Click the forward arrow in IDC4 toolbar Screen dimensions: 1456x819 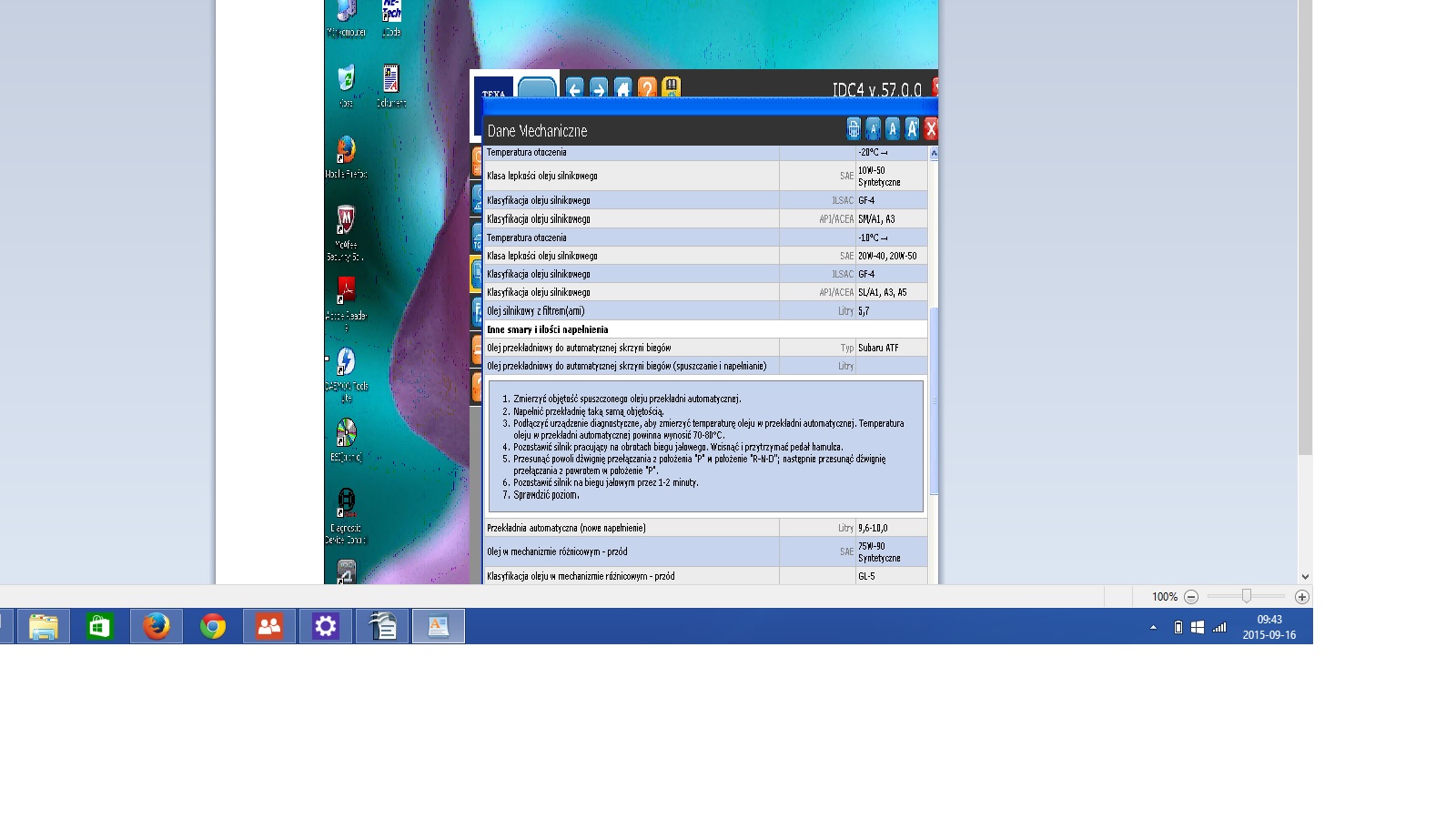pos(599,88)
